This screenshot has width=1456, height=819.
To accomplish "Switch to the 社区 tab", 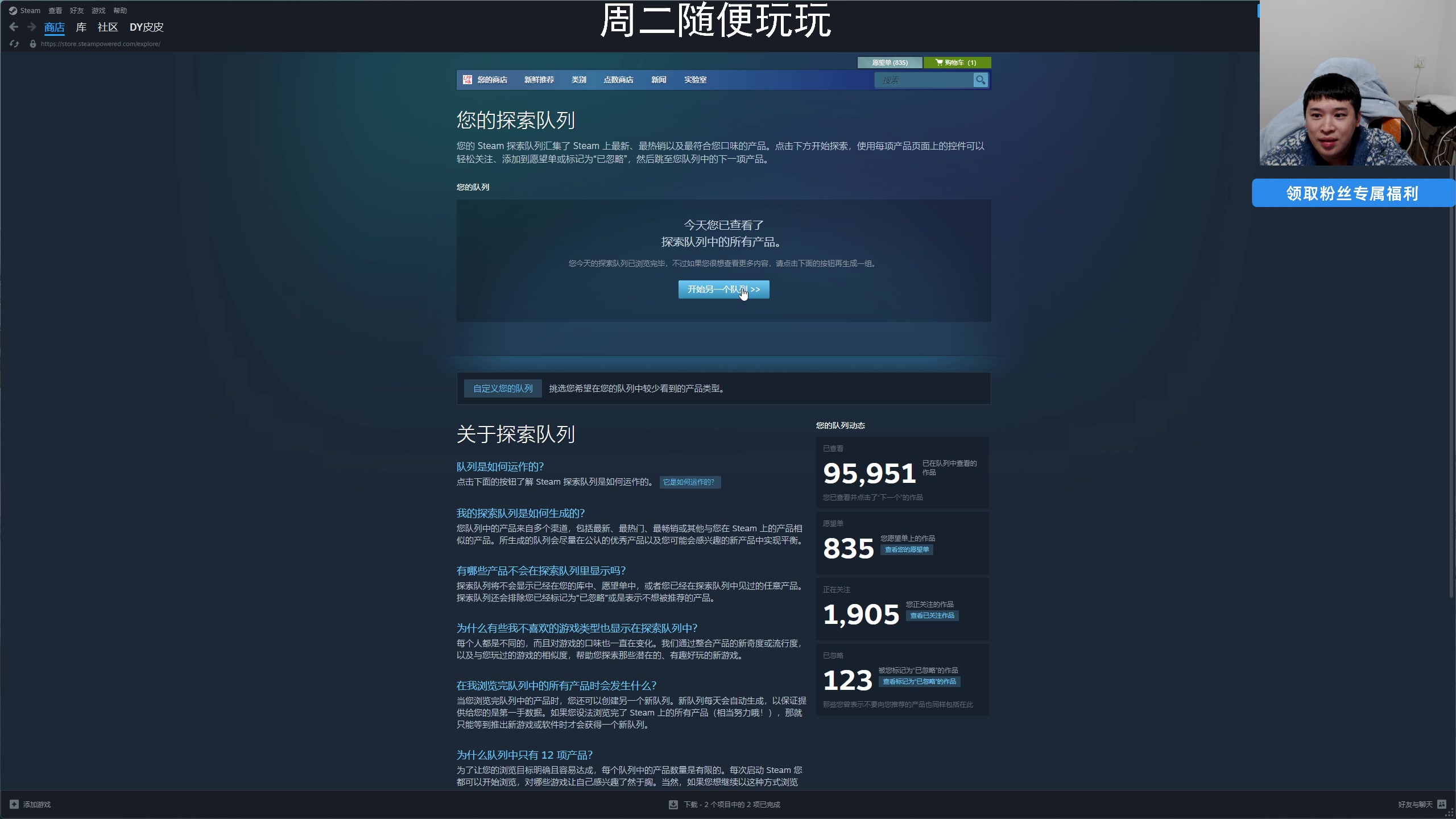I will pos(107,27).
